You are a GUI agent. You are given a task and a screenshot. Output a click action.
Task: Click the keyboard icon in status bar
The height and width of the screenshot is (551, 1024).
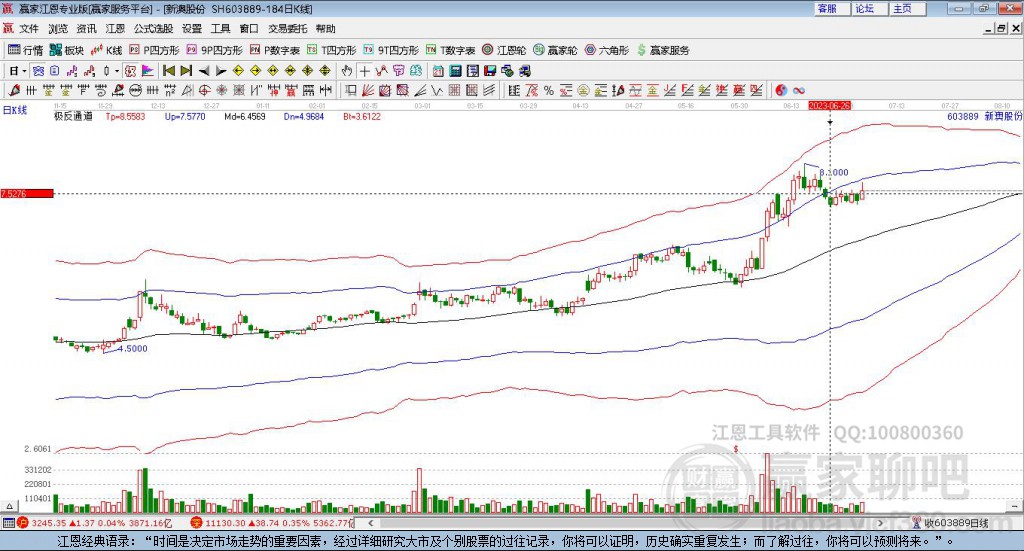point(8,523)
